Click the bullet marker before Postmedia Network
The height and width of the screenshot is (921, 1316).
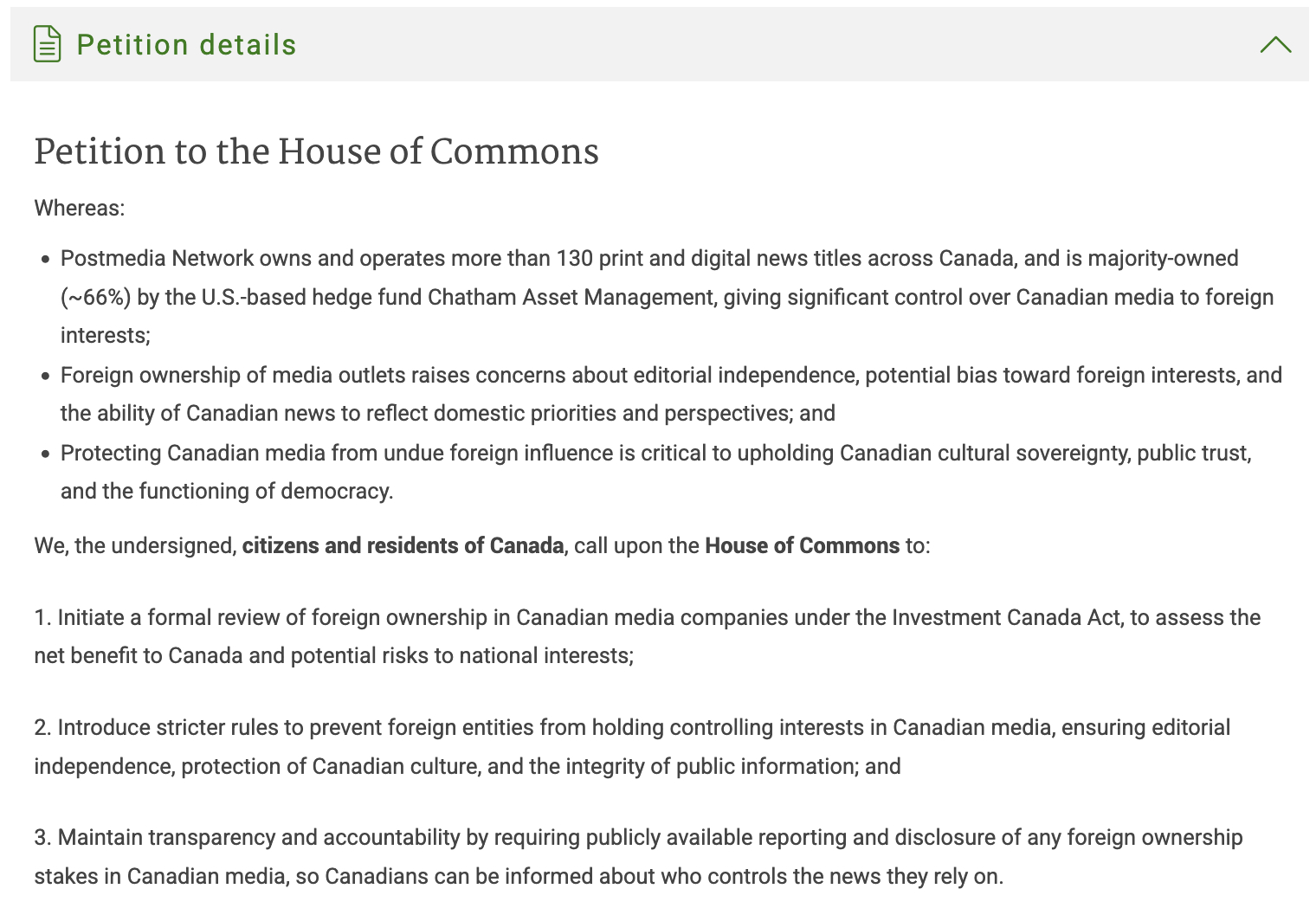45,260
